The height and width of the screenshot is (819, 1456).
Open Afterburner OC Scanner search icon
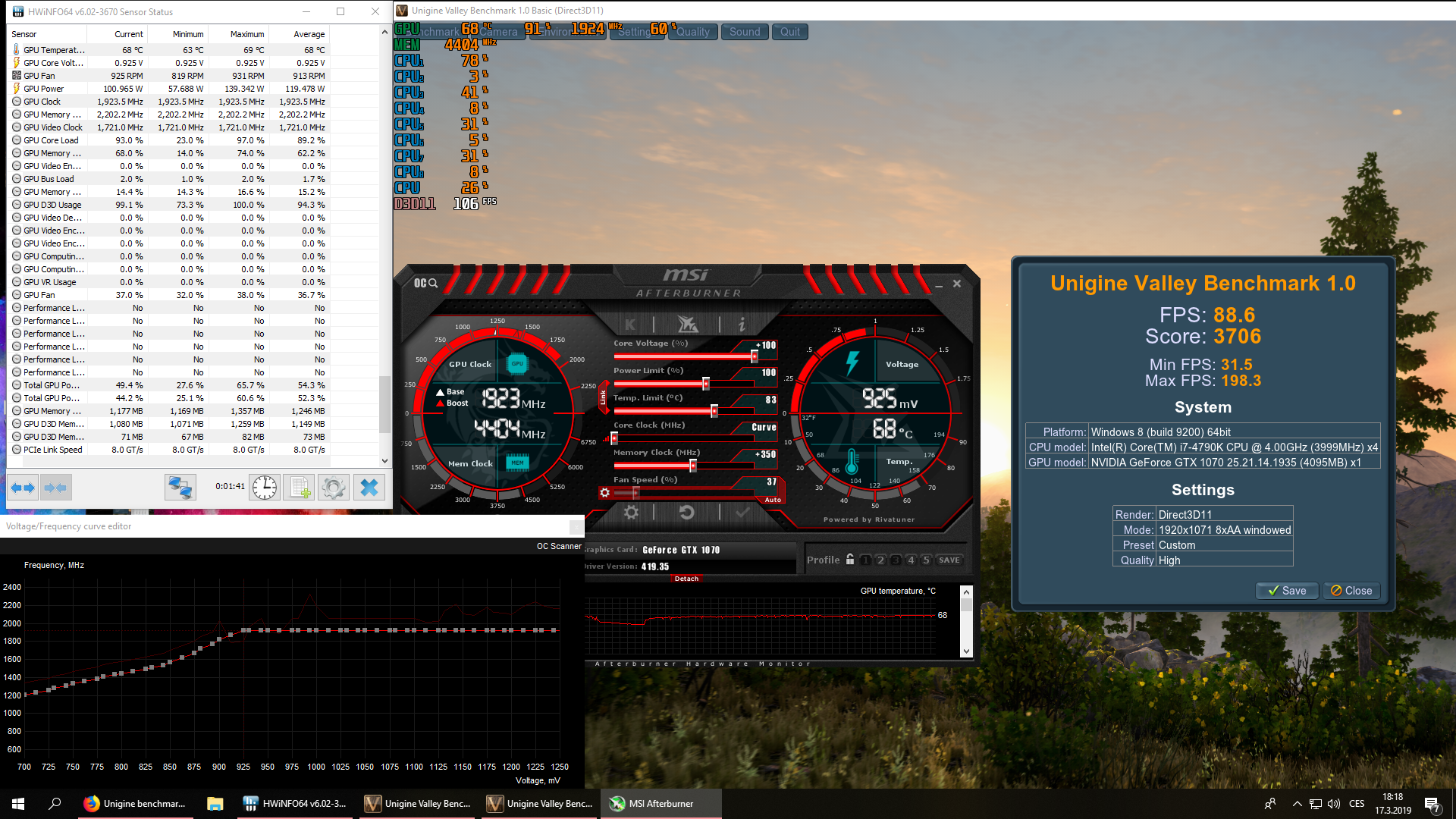(x=425, y=283)
